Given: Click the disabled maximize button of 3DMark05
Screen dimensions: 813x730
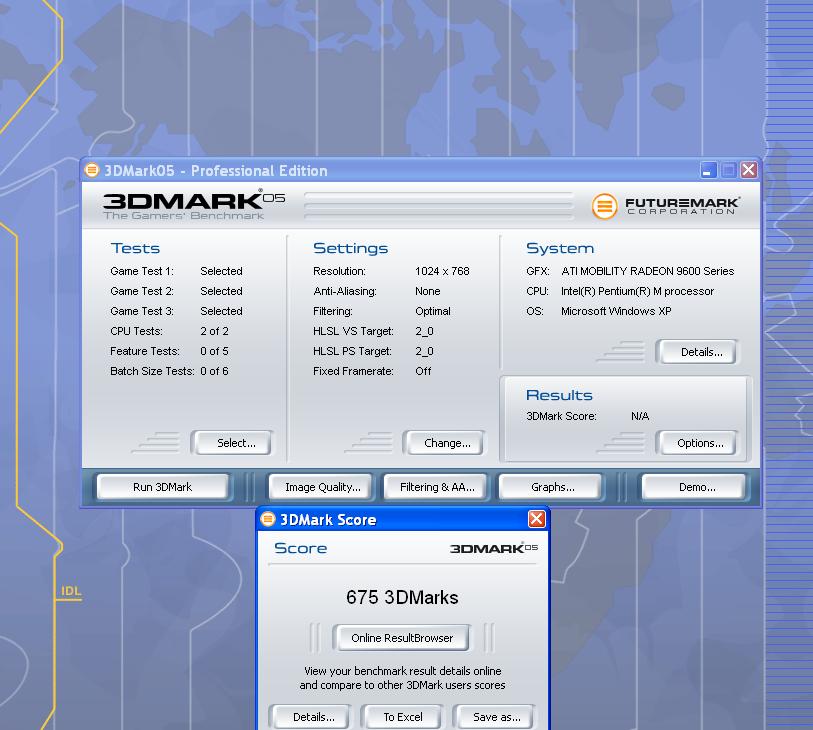Looking at the screenshot, I should (728, 170).
